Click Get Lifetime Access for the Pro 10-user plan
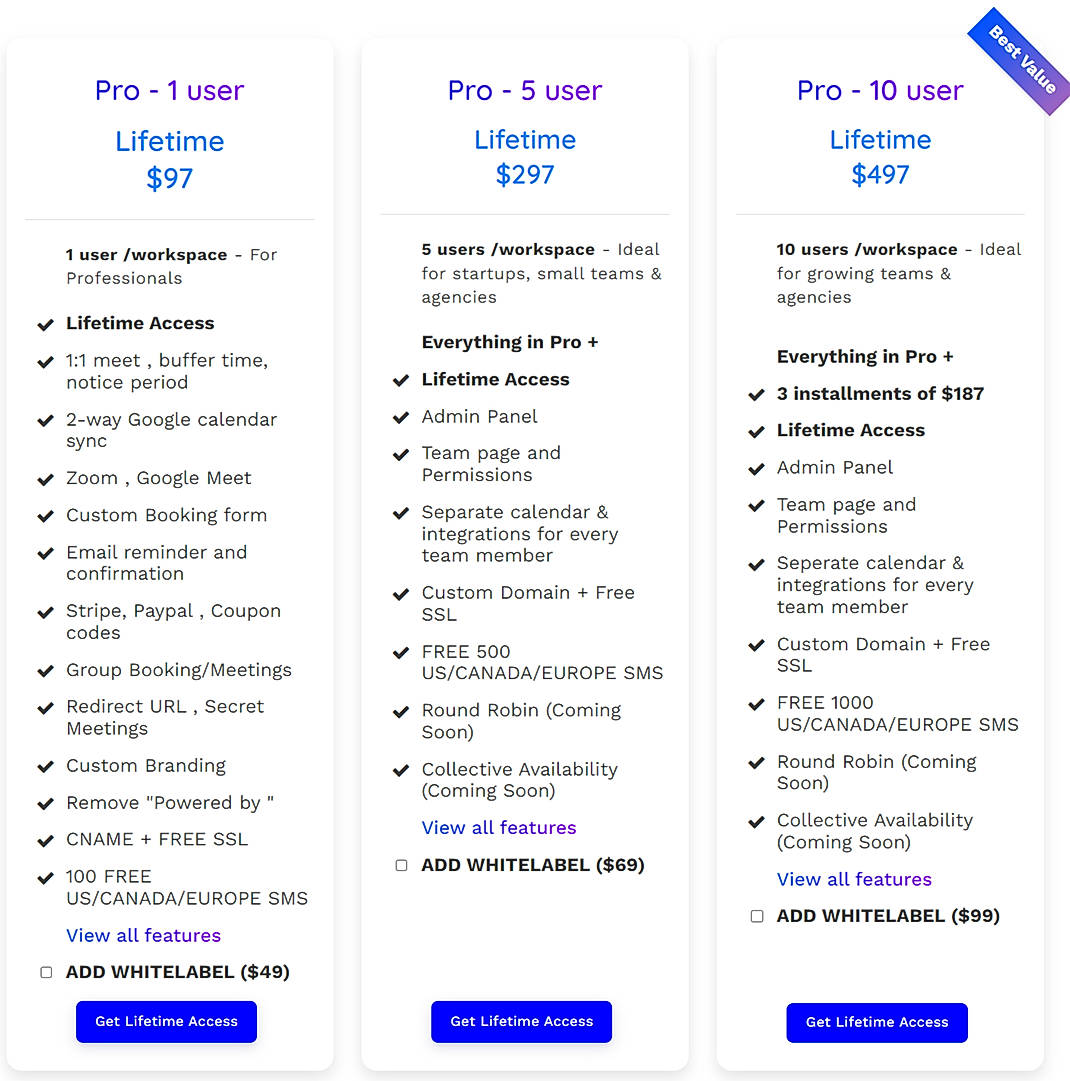This screenshot has width=1070, height=1081. (876, 1022)
